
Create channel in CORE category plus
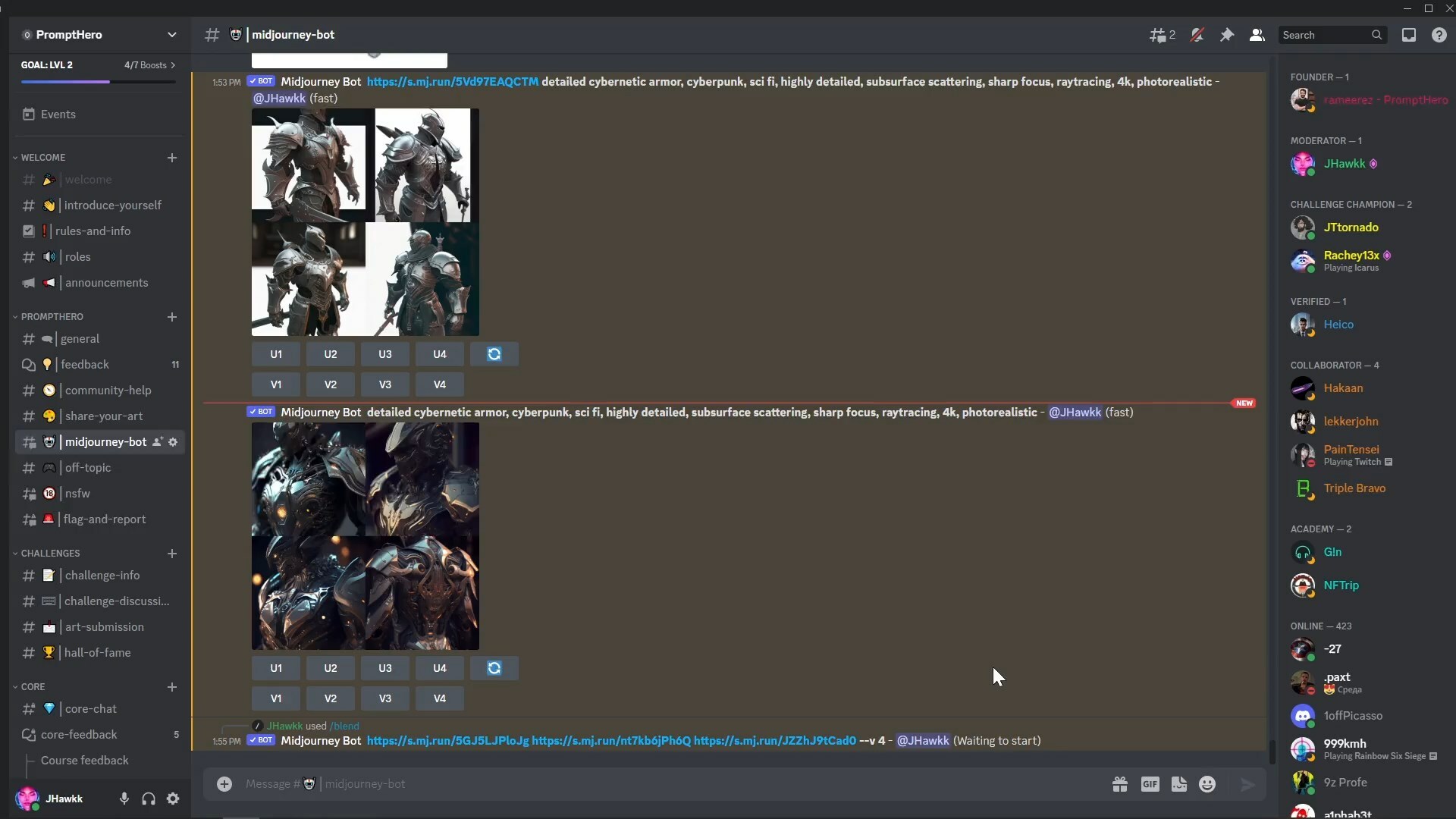tap(172, 687)
